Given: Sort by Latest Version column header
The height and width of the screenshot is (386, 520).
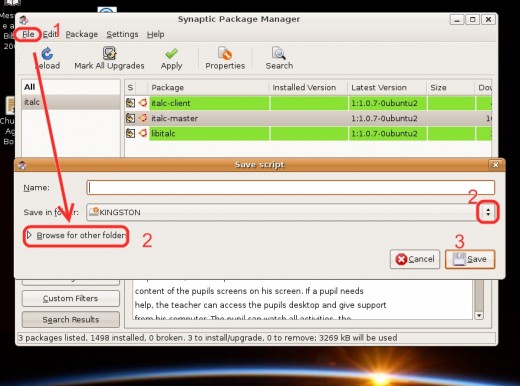Looking at the screenshot, I should click(387, 87).
